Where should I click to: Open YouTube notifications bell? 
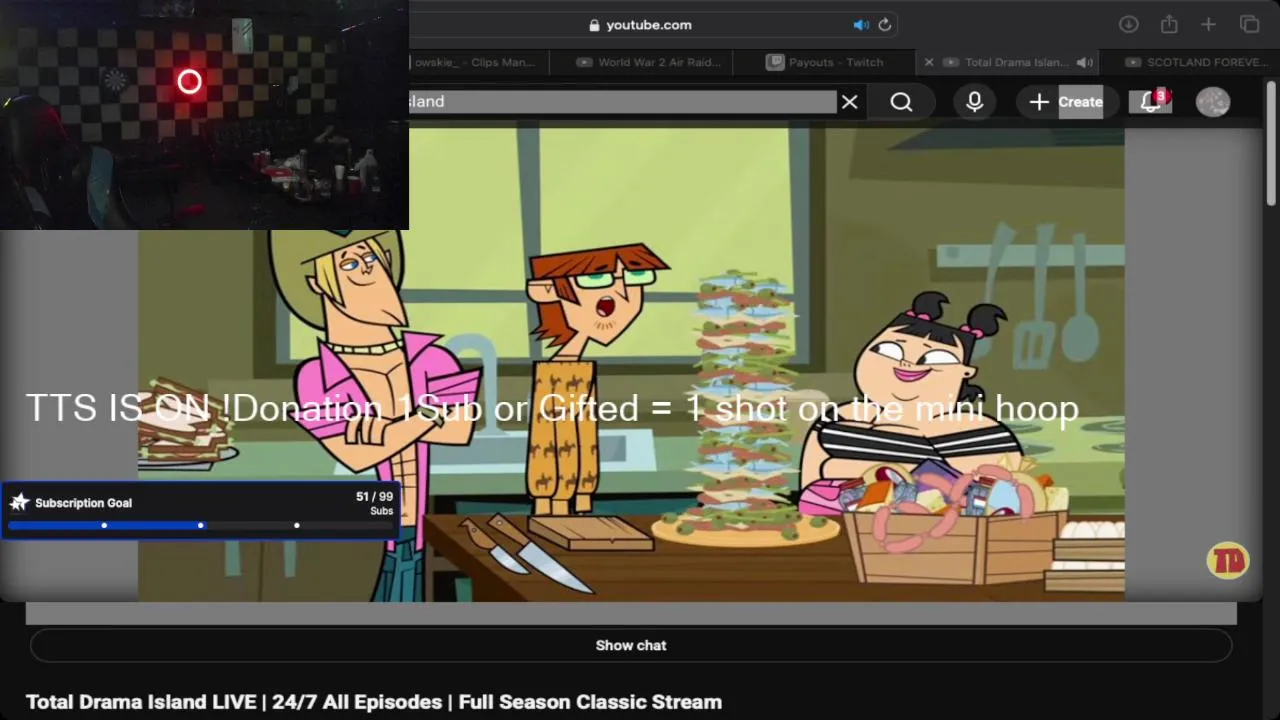[1150, 102]
